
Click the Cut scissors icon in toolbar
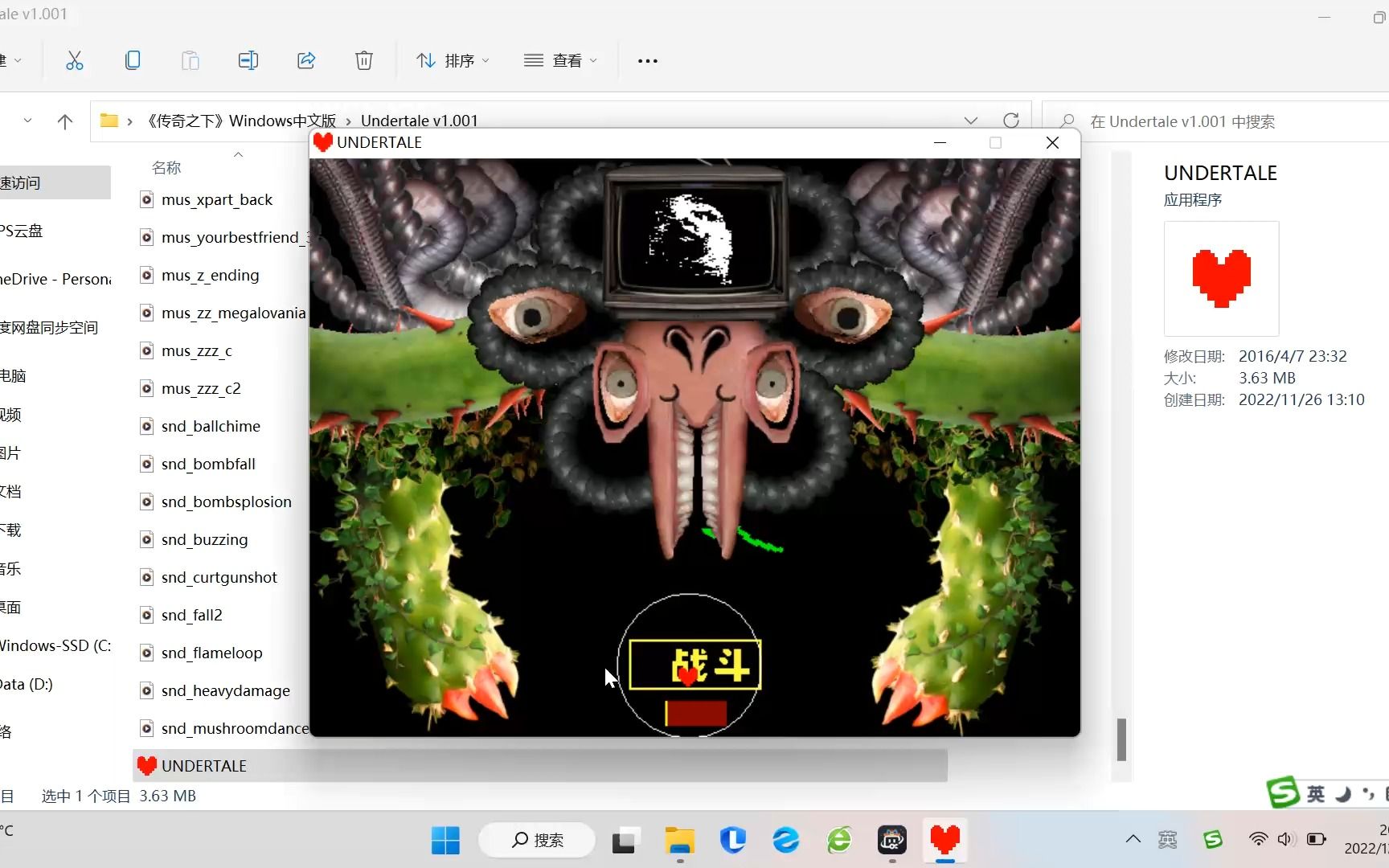(75, 60)
